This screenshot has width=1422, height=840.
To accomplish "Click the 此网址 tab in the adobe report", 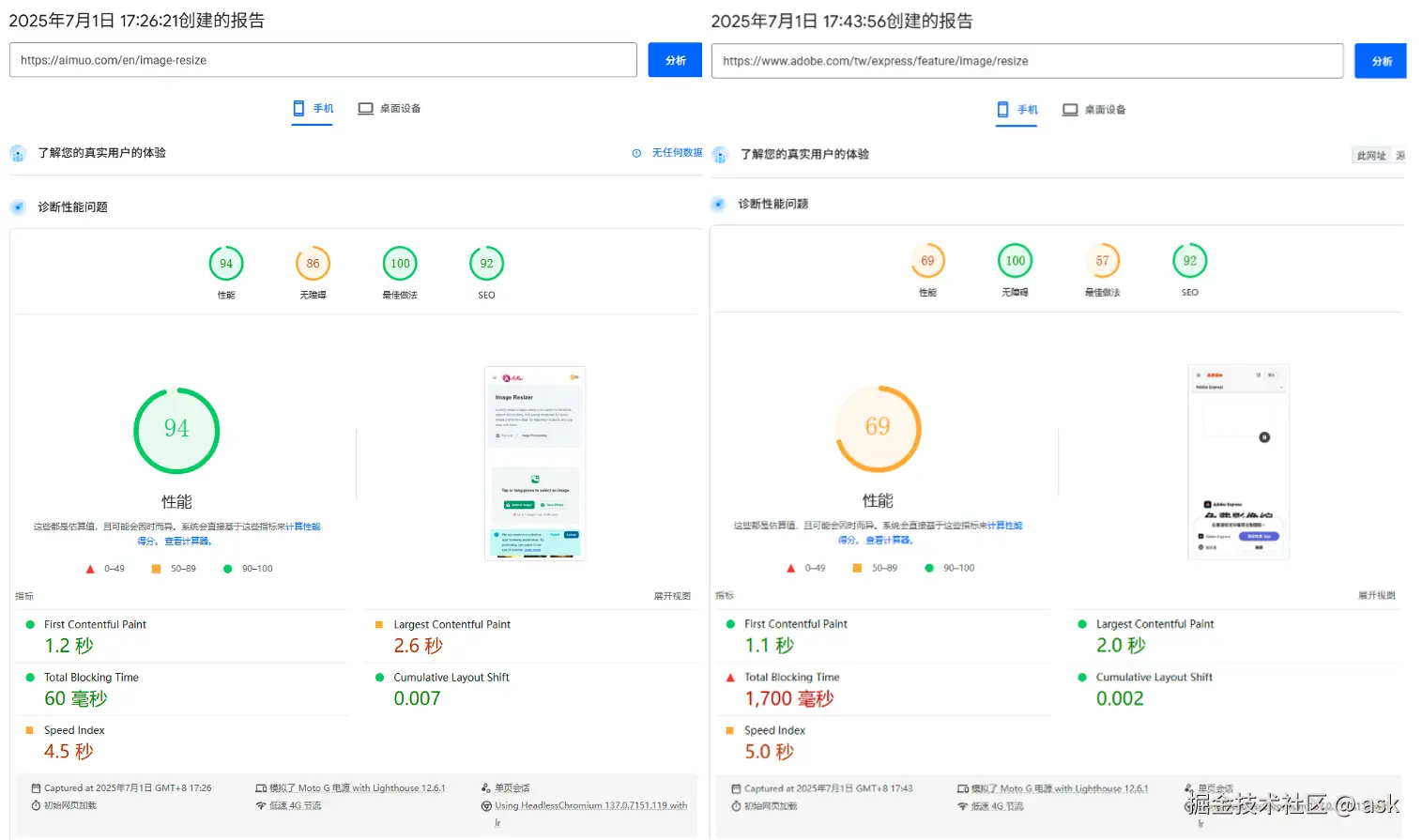I will (x=1371, y=156).
